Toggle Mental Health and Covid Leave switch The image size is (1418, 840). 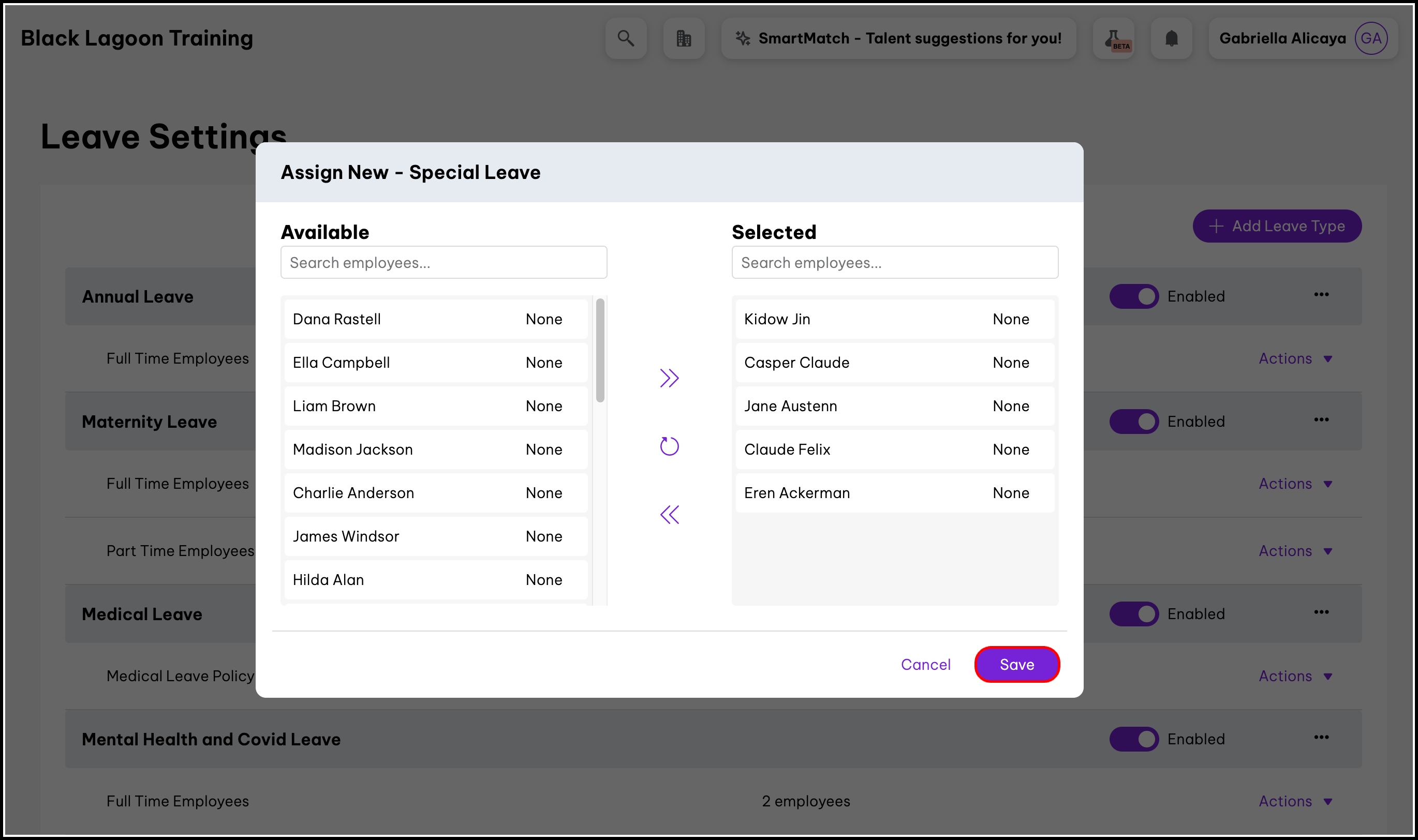[1134, 739]
